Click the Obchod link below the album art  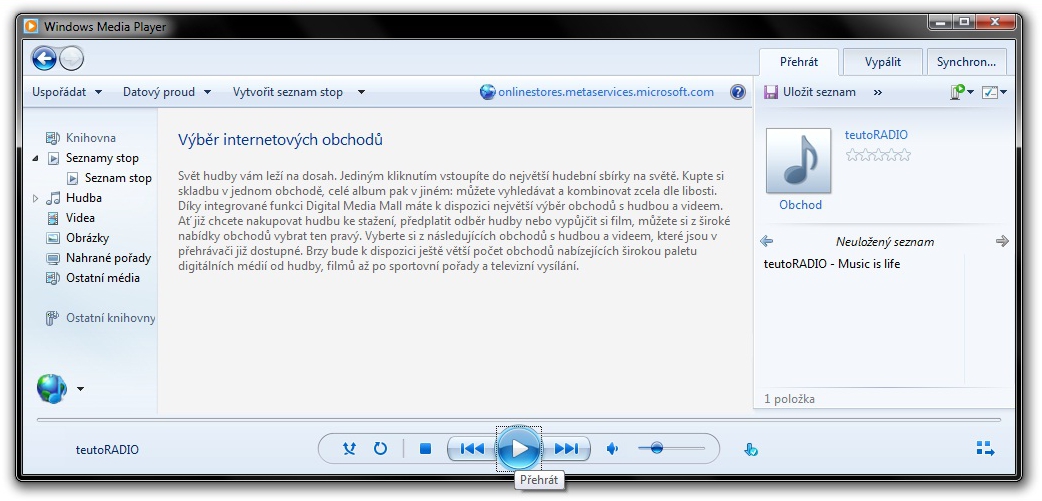pyautogui.click(x=800, y=205)
